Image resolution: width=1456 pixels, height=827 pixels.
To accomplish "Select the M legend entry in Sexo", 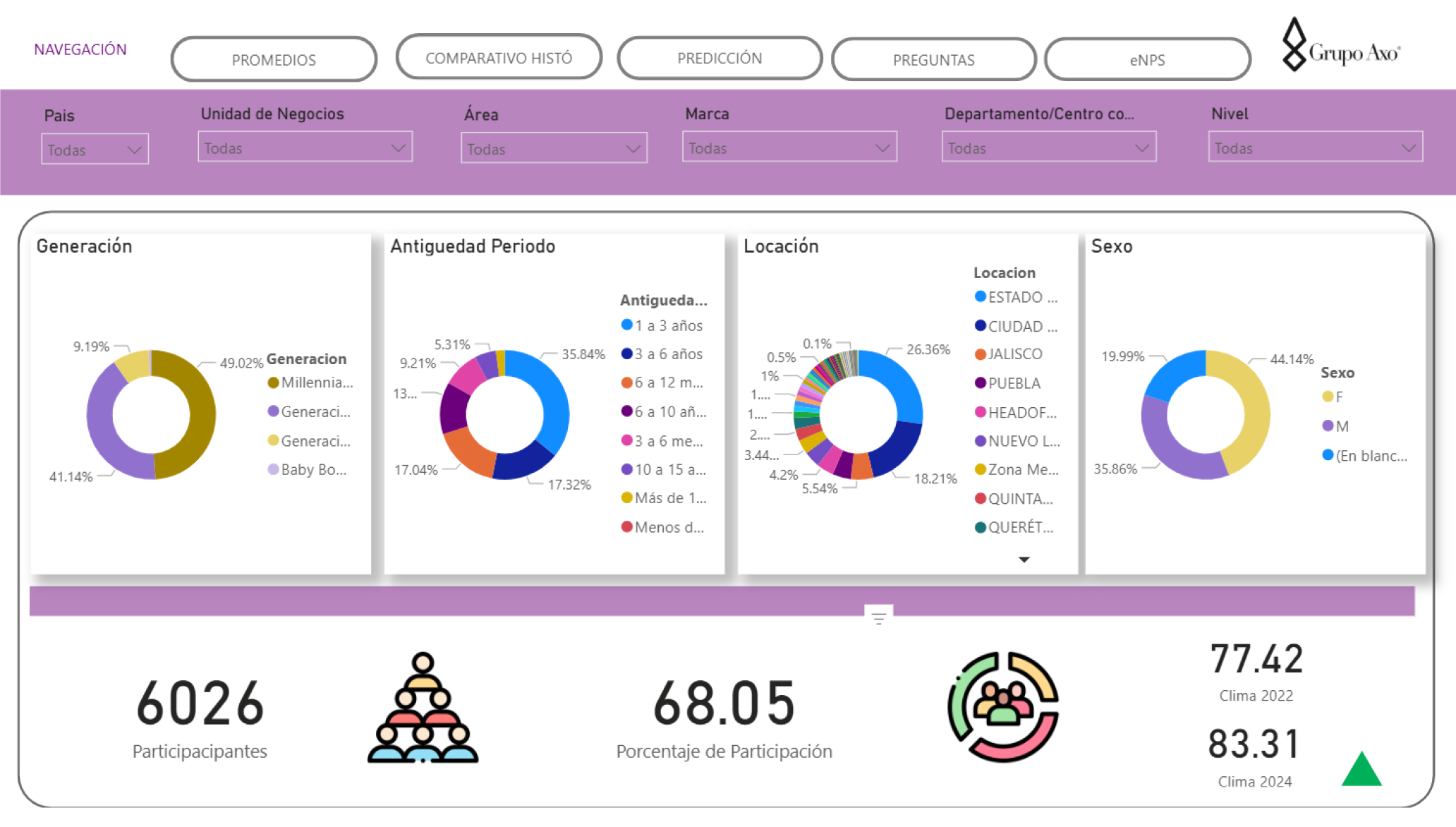I will tap(1335, 426).
